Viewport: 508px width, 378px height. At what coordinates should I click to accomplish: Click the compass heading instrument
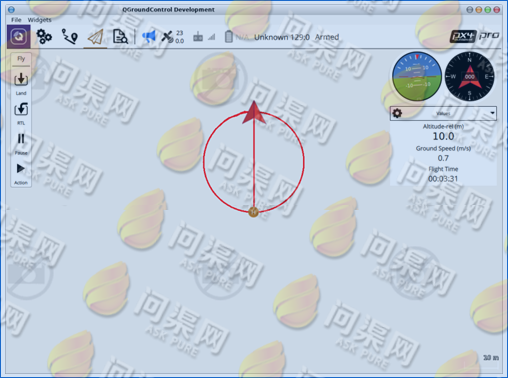tap(469, 77)
